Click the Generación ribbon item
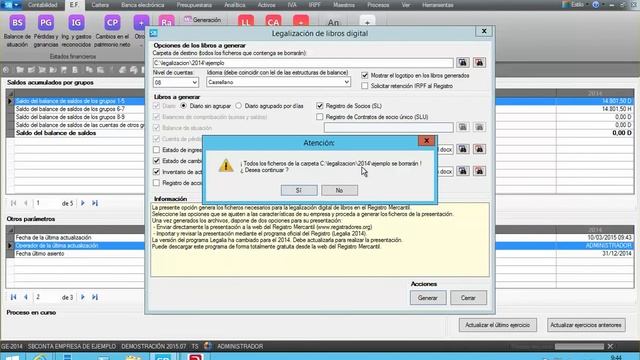Screen dimensions: 640x360 [x=202, y=20]
